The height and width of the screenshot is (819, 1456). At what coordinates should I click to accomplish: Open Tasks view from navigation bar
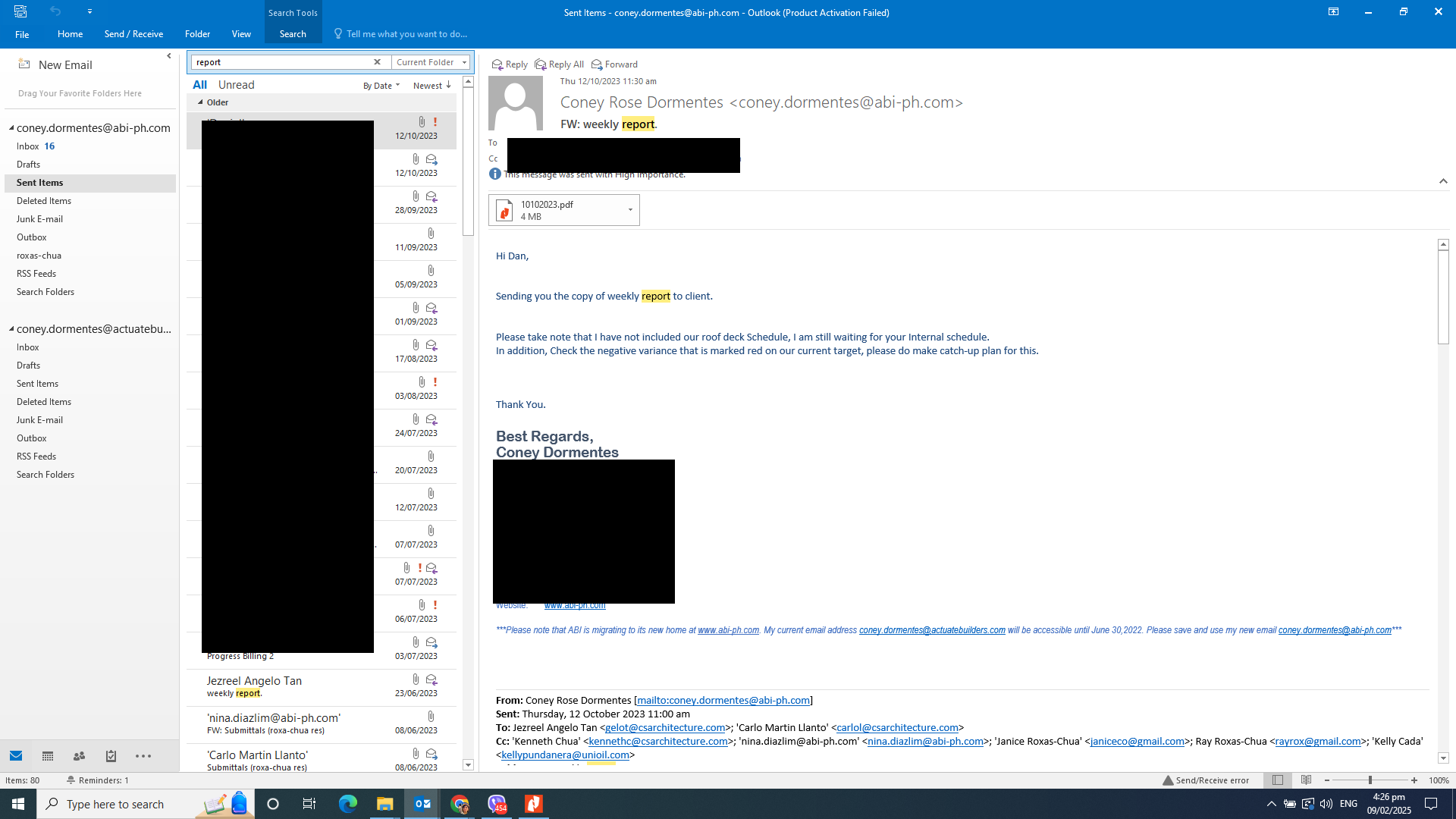tap(111, 756)
